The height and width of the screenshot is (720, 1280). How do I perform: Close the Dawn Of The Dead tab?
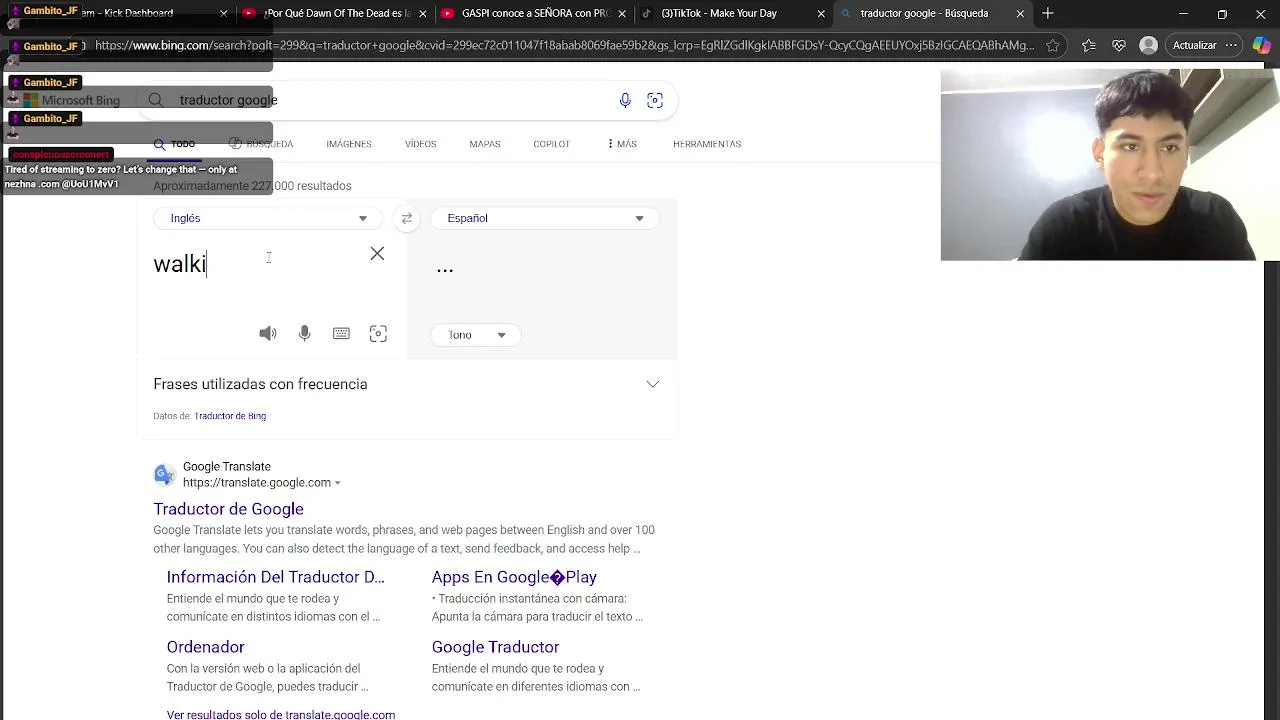point(422,14)
